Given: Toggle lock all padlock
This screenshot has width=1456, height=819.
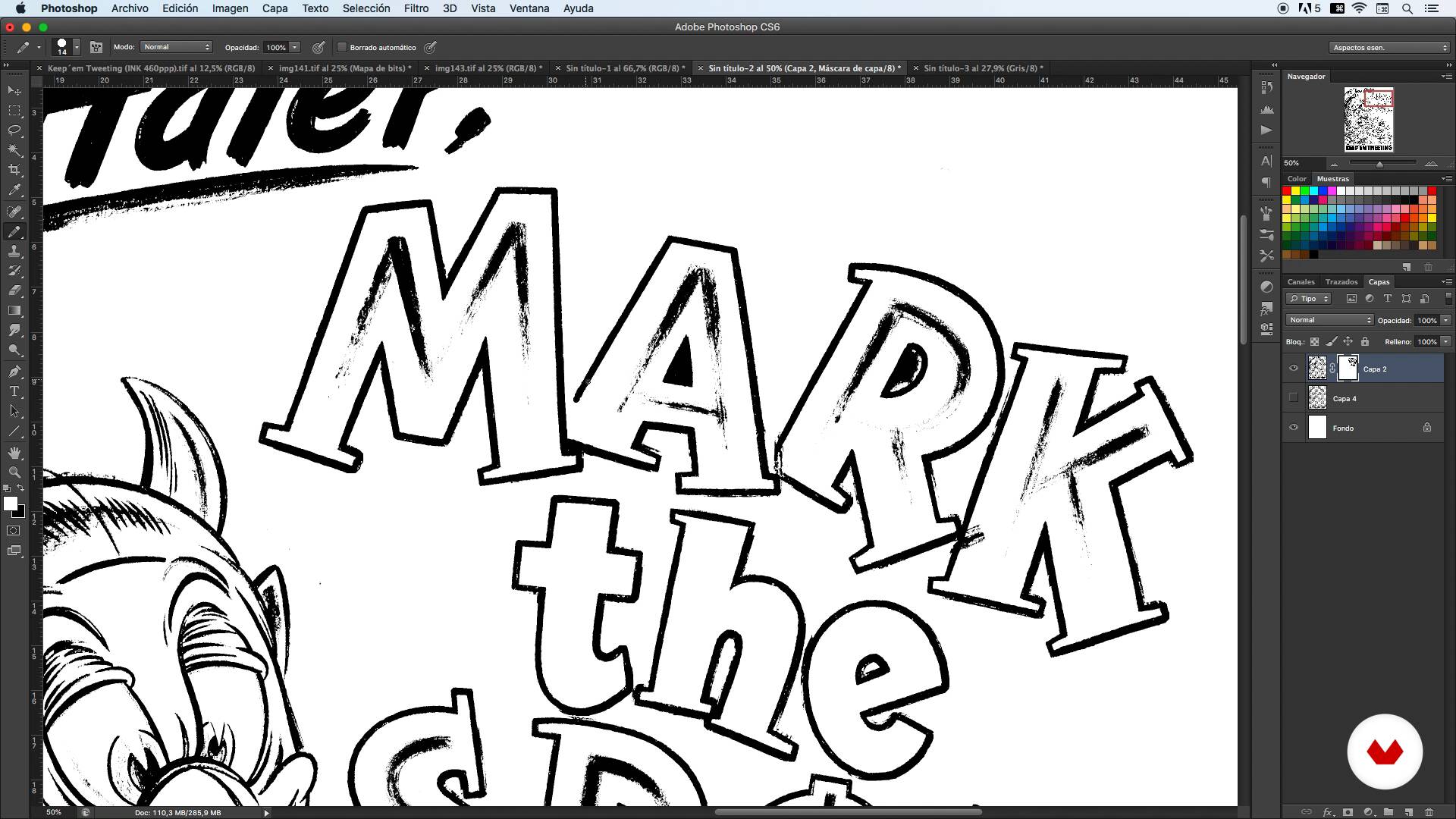Looking at the screenshot, I should (1365, 342).
